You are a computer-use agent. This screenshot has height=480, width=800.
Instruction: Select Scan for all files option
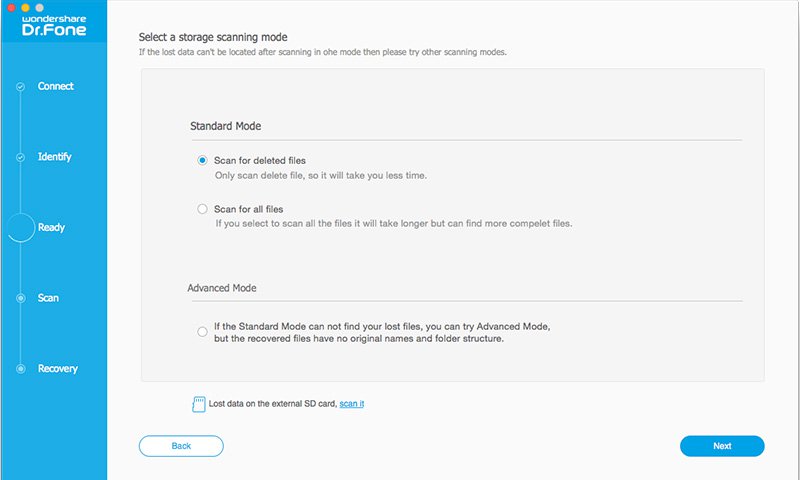[x=203, y=209]
